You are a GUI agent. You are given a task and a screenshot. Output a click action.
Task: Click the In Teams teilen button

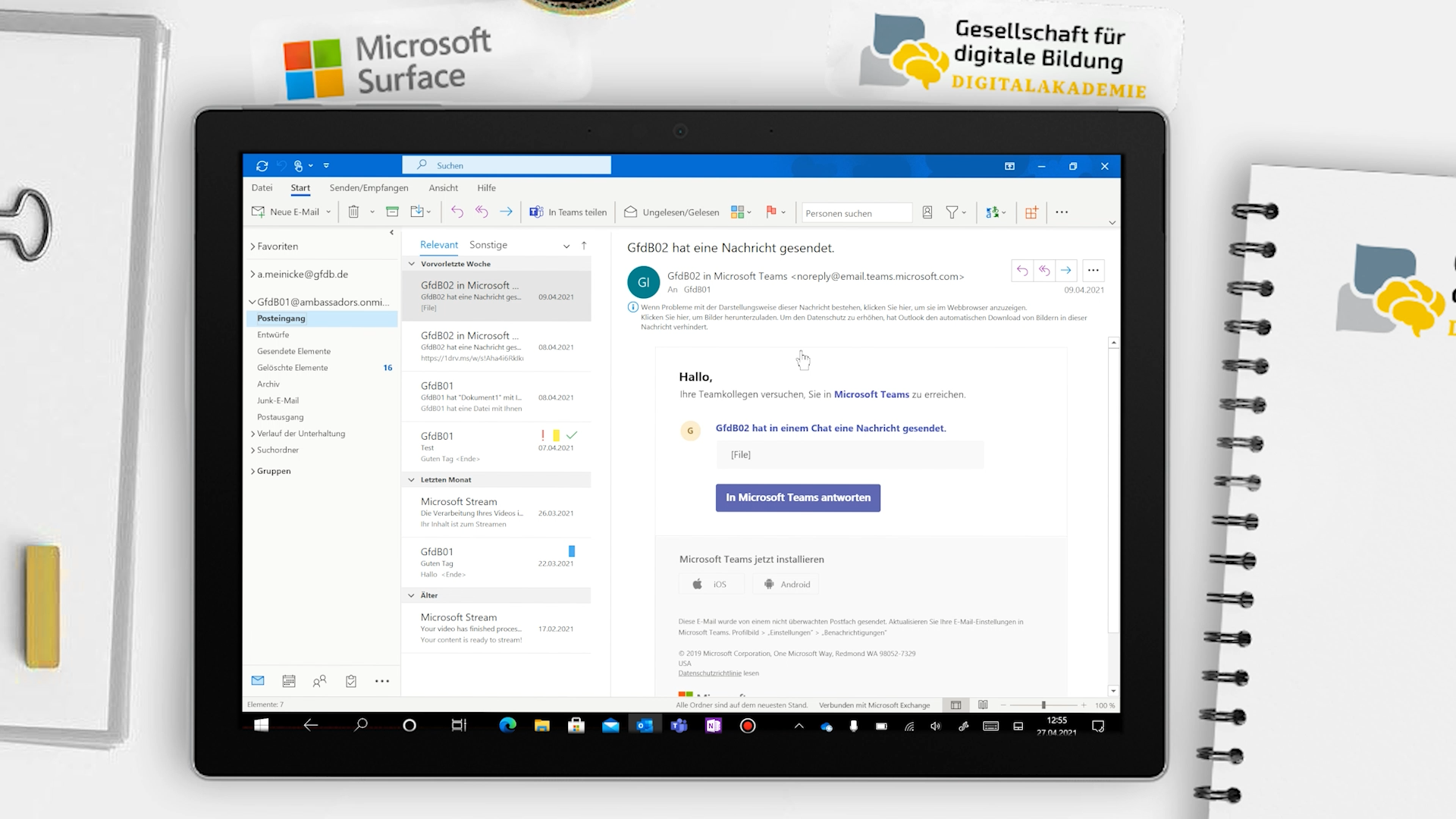coord(569,212)
